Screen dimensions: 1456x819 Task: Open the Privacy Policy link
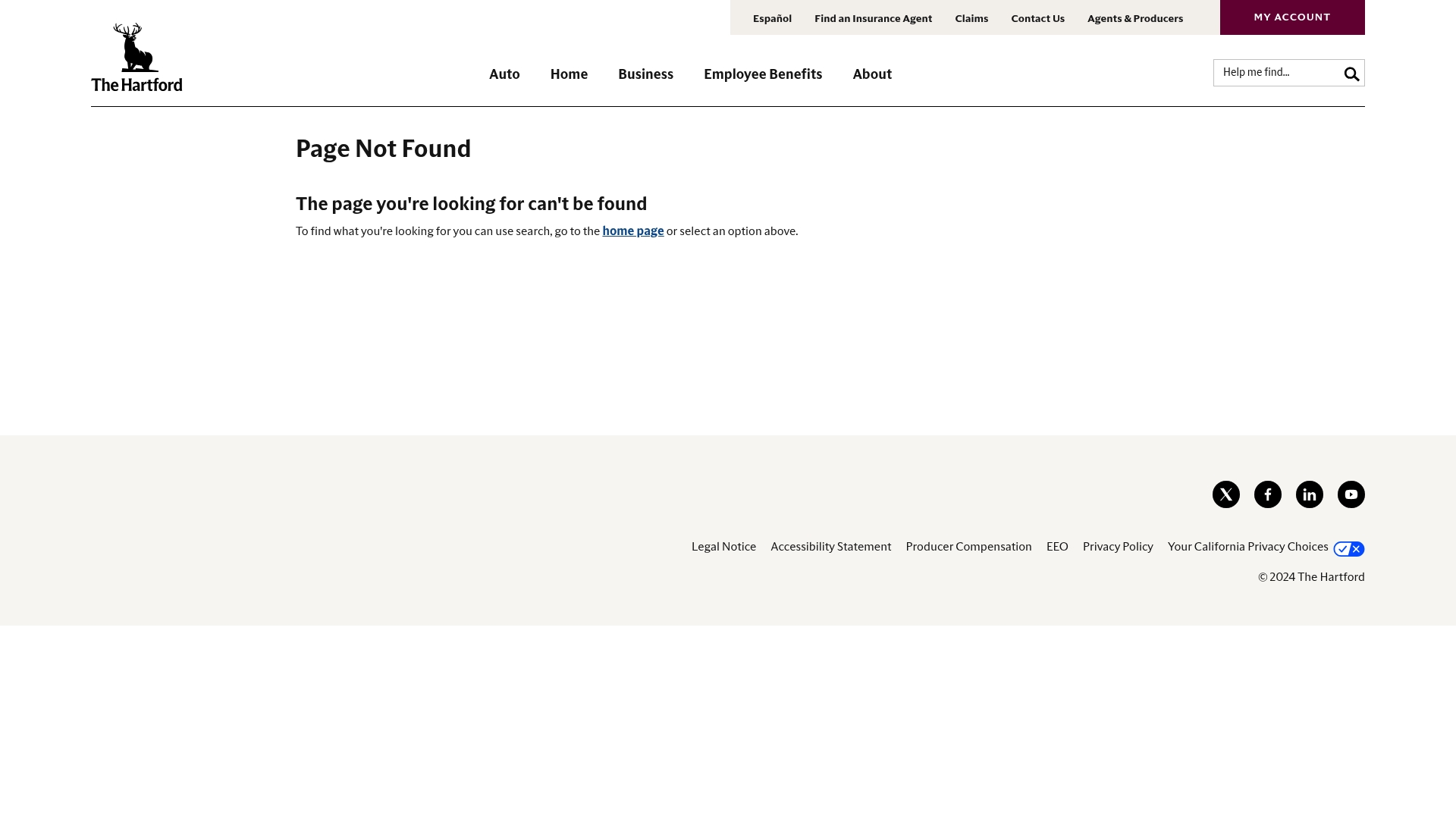click(x=1118, y=547)
